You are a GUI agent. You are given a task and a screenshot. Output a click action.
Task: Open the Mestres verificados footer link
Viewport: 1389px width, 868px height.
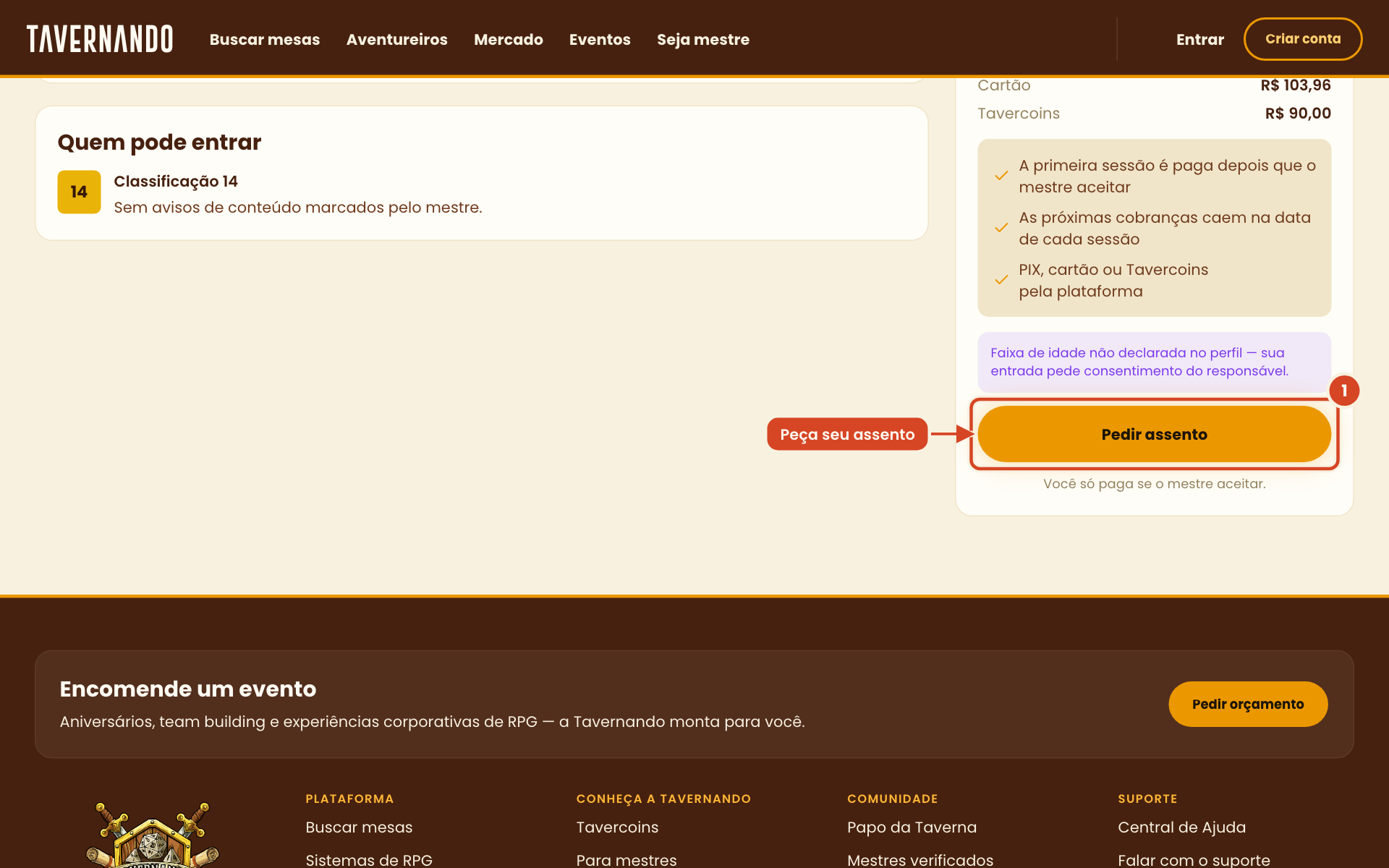(920, 859)
